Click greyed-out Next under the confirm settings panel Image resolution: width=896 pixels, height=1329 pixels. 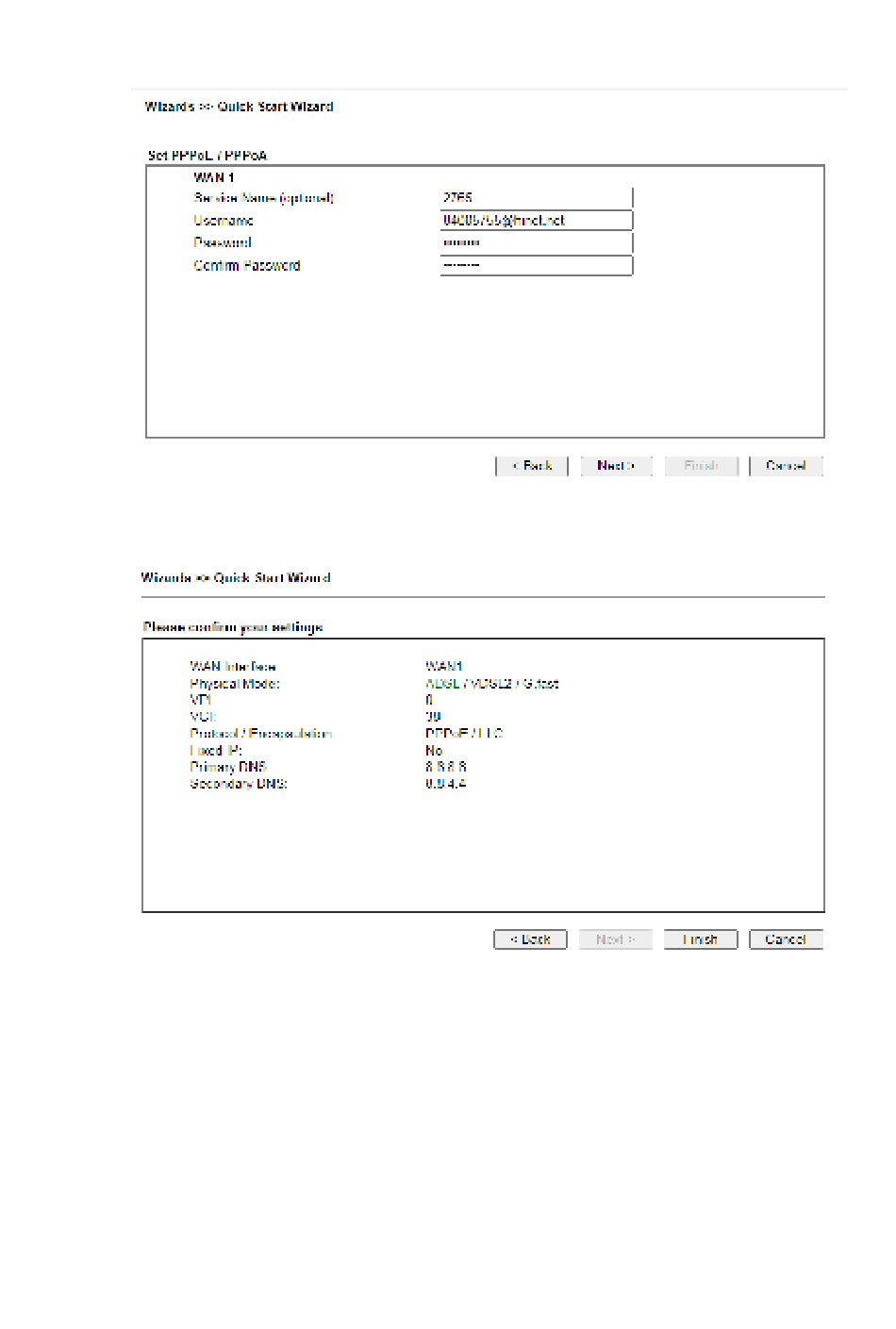click(616, 939)
